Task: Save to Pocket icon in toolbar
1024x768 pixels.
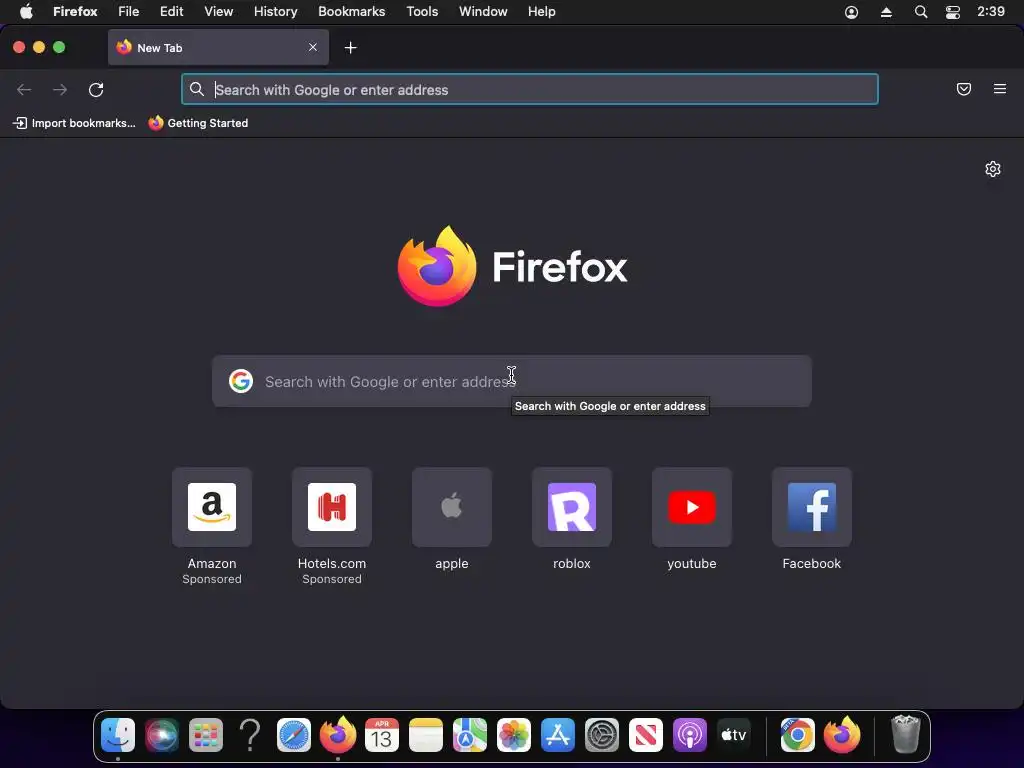Action: (x=964, y=89)
